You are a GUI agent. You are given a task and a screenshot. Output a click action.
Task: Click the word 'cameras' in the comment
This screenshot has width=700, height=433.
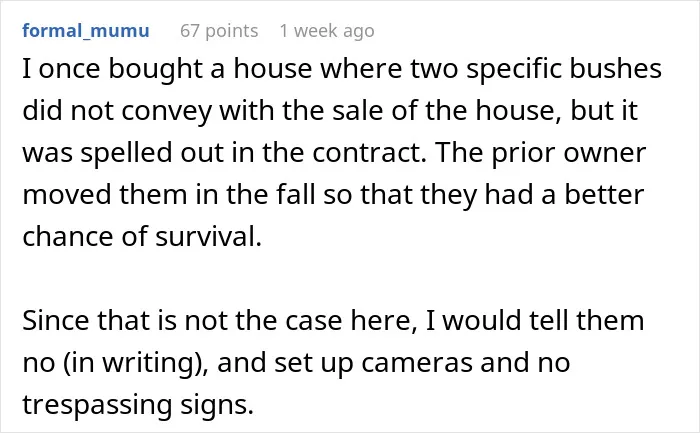[417, 363]
